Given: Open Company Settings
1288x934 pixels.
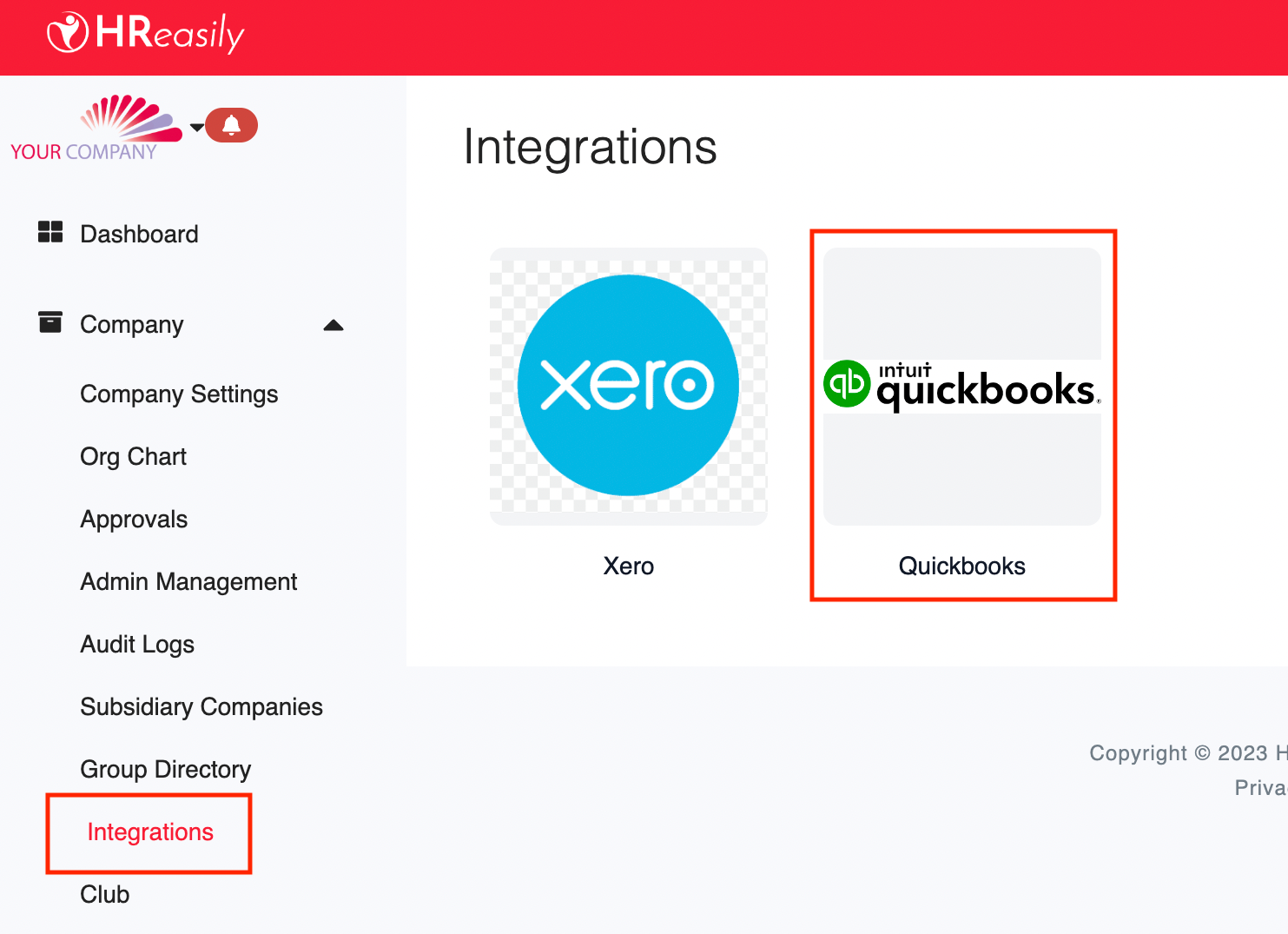Looking at the screenshot, I should [x=179, y=394].
